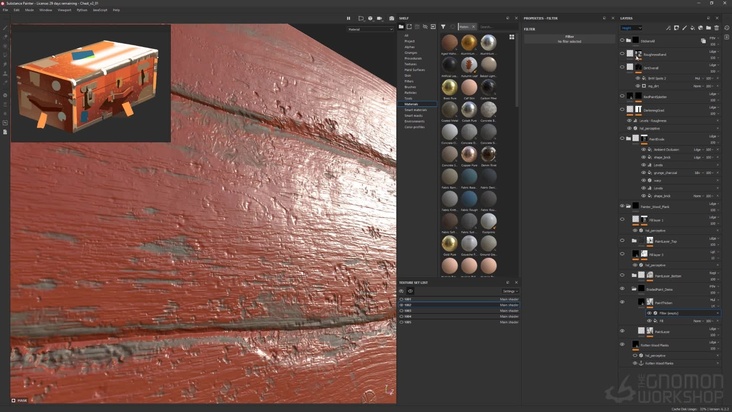The height and width of the screenshot is (412, 732).
Task: Switch Shelf thumbnails with the grid view icon
Action: [x=512, y=37]
